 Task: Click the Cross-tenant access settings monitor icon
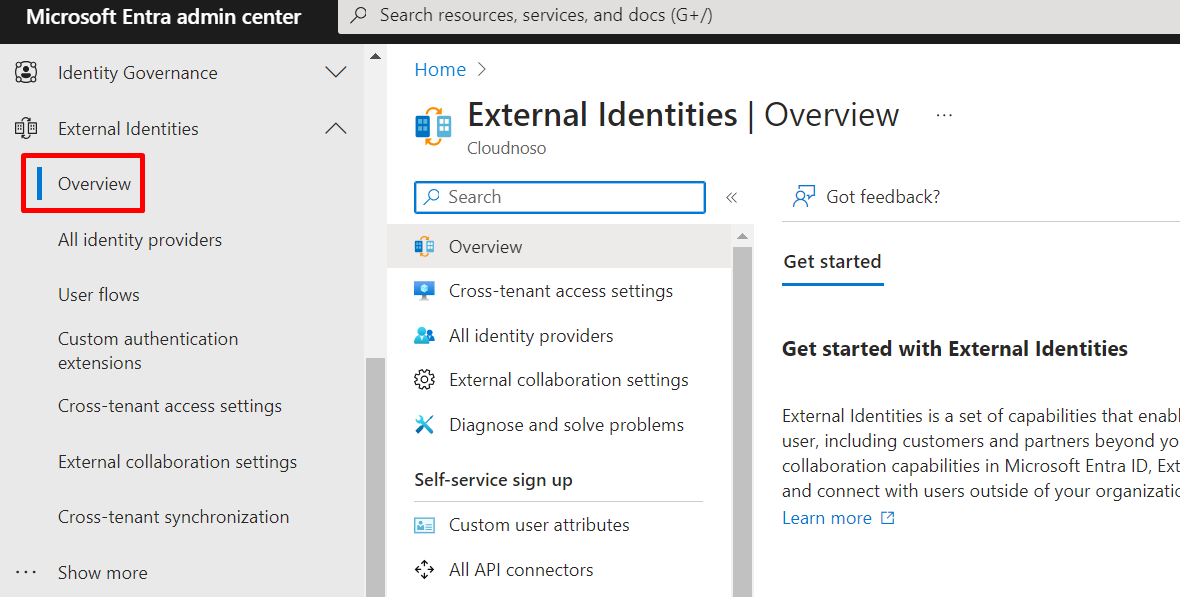coord(425,291)
